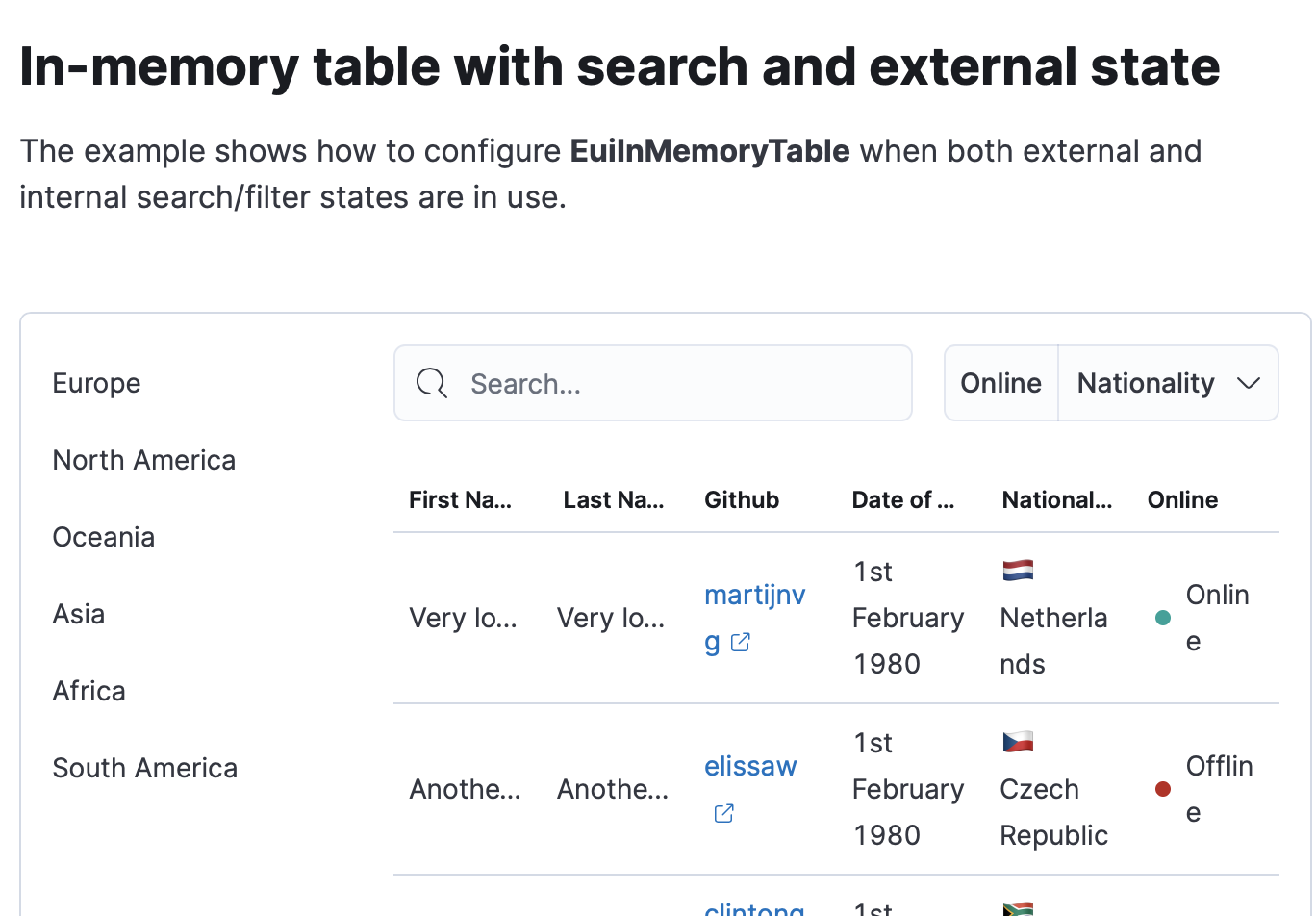Click the Nationality column header
Viewport: 1316px width, 916px height.
point(1057,499)
